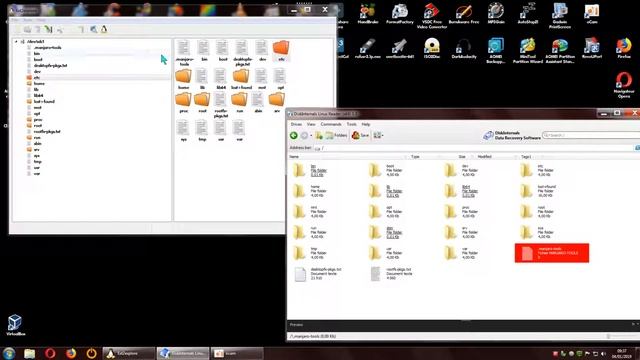Open oCam desktop shortcut
640x360 pixels.
pos(591,14)
